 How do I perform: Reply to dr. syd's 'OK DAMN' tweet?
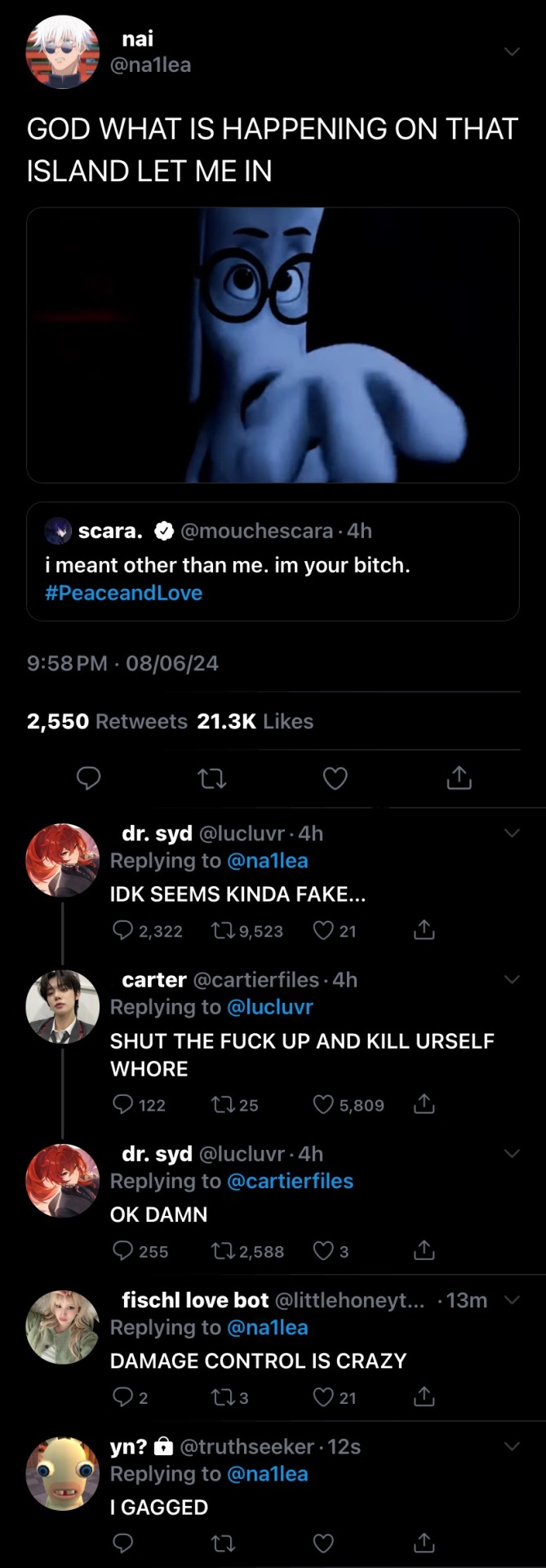(x=122, y=1251)
